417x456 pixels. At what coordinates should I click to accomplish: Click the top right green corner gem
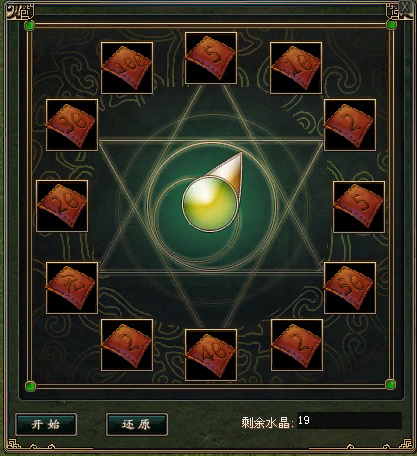[x=391, y=25]
